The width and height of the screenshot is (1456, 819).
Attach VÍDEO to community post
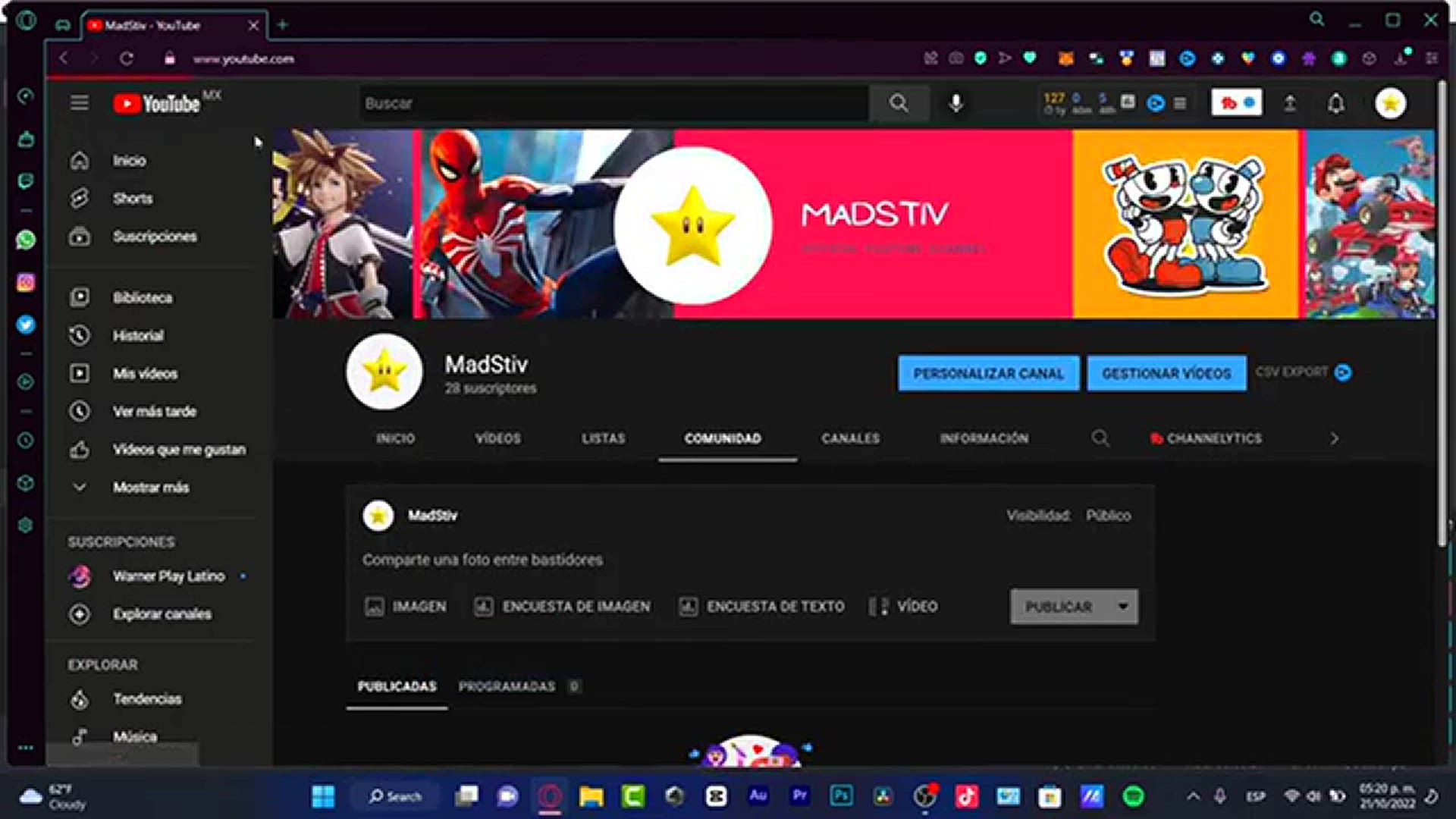[903, 607]
